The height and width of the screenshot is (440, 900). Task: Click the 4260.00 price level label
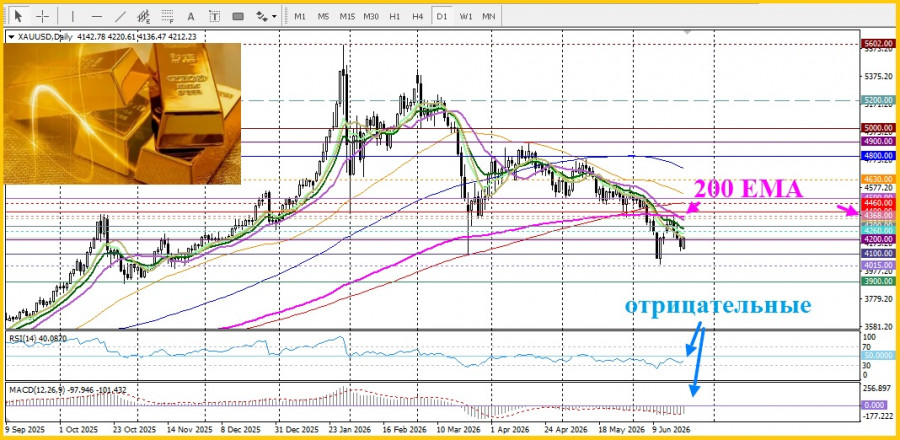pos(879,230)
